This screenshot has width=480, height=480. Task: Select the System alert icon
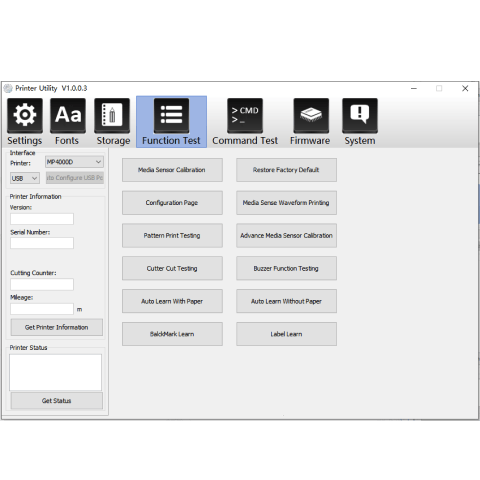click(360, 115)
